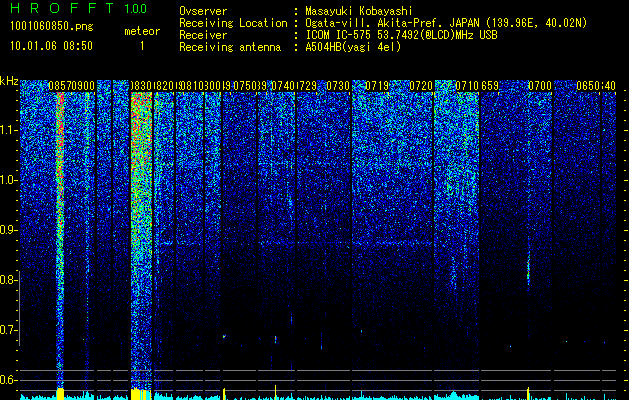Click the ":40" time marker
This screenshot has width=629, height=400.
click(608, 86)
